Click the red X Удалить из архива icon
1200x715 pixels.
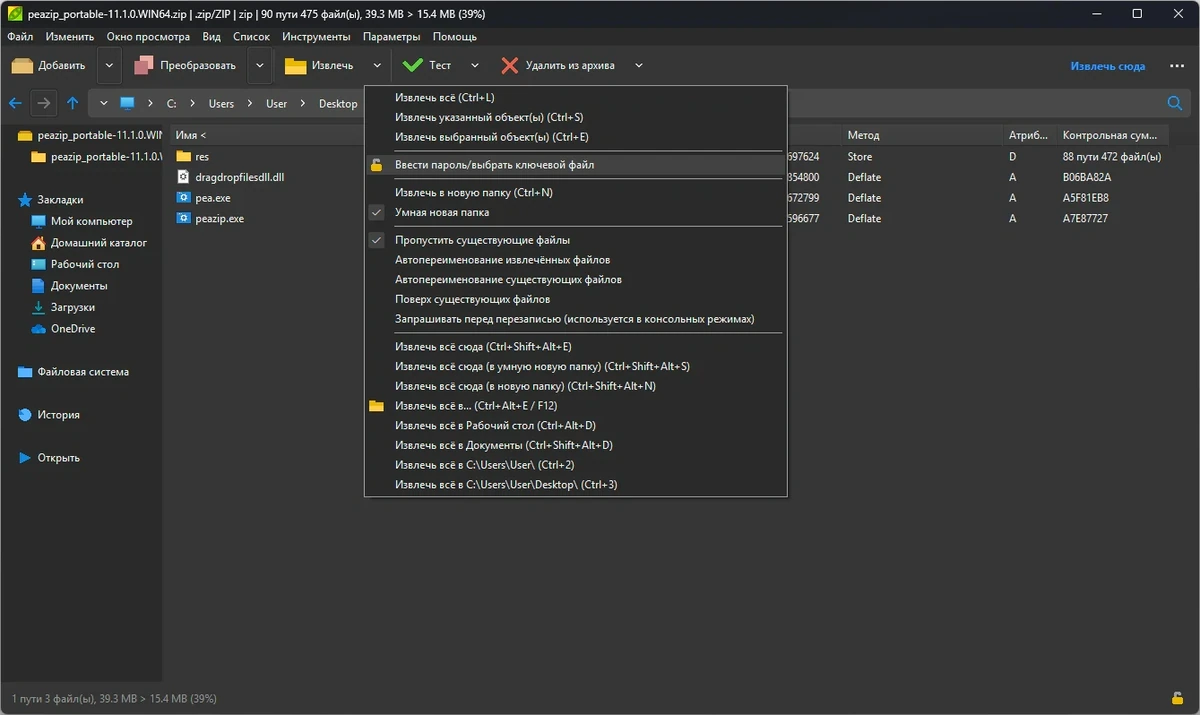pos(509,66)
